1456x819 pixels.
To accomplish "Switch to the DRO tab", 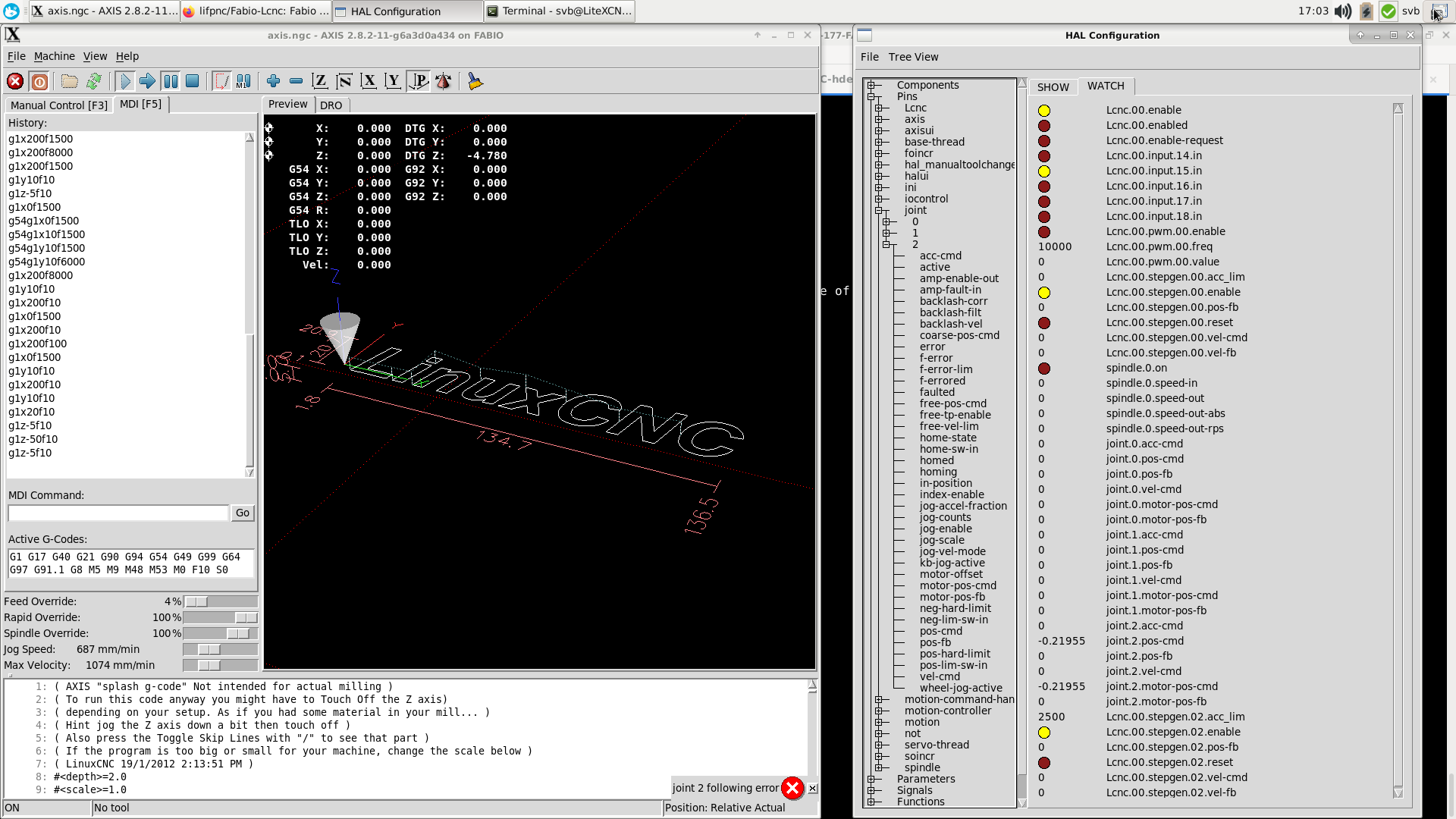I will click(x=331, y=105).
